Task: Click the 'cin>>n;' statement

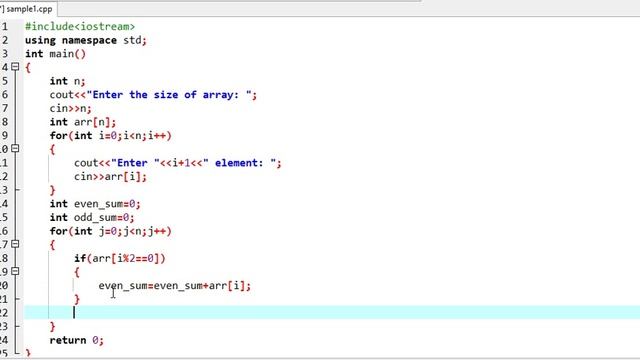Action: [71, 109]
